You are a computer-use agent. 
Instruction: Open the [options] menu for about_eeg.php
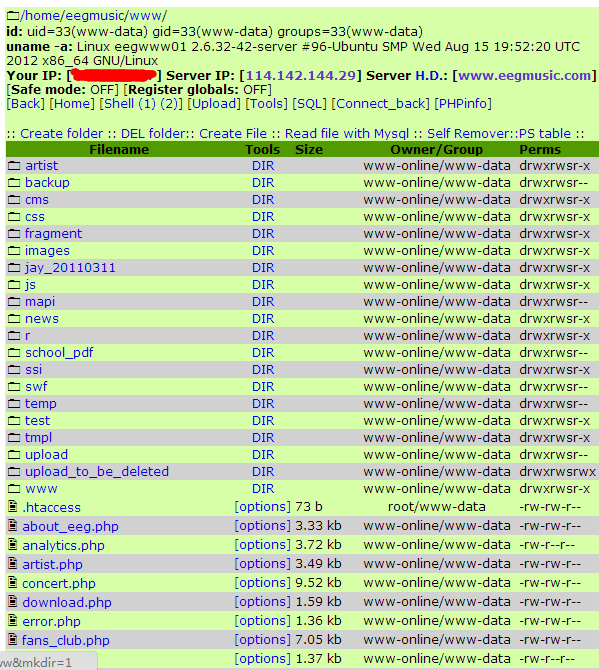coord(262,526)
